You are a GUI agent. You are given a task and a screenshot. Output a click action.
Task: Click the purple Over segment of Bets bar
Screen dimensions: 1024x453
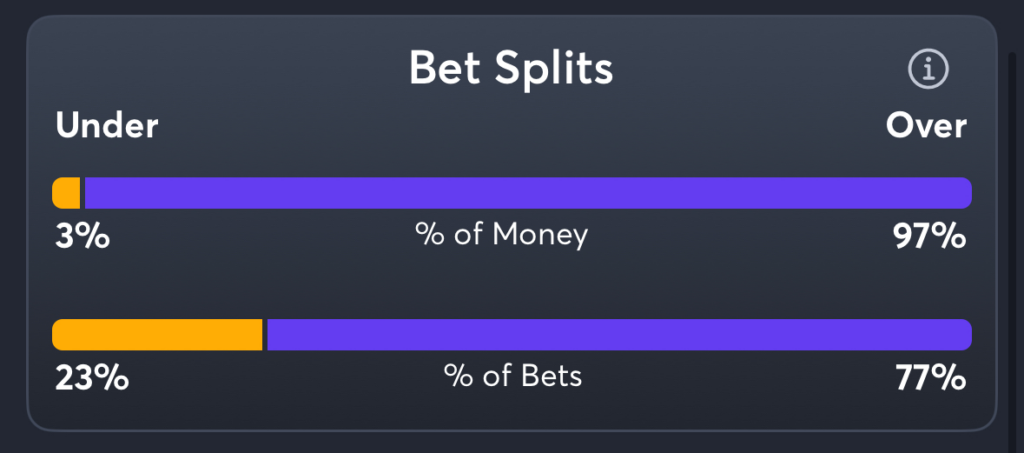620,335
